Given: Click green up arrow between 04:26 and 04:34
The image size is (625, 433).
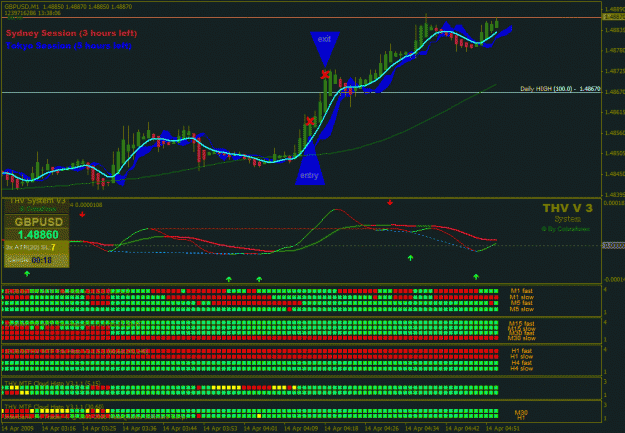Looking at the screenshot, I should [411, 258].
